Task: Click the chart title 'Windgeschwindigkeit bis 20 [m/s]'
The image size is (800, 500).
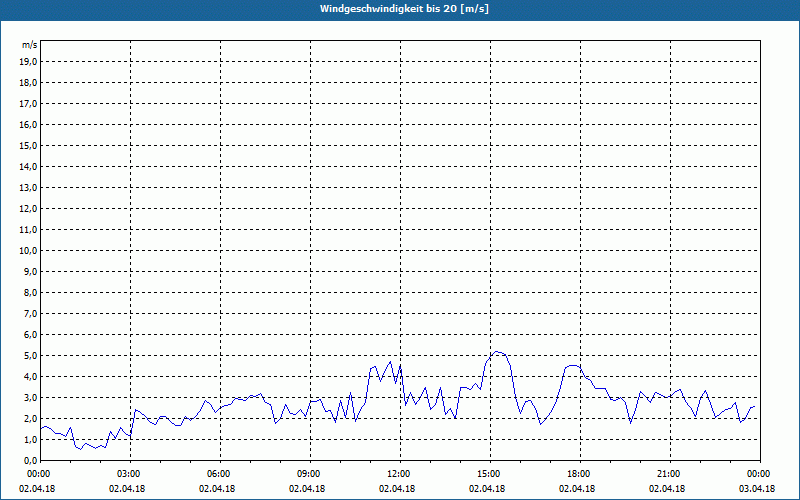Action: [x=404, y=9]
